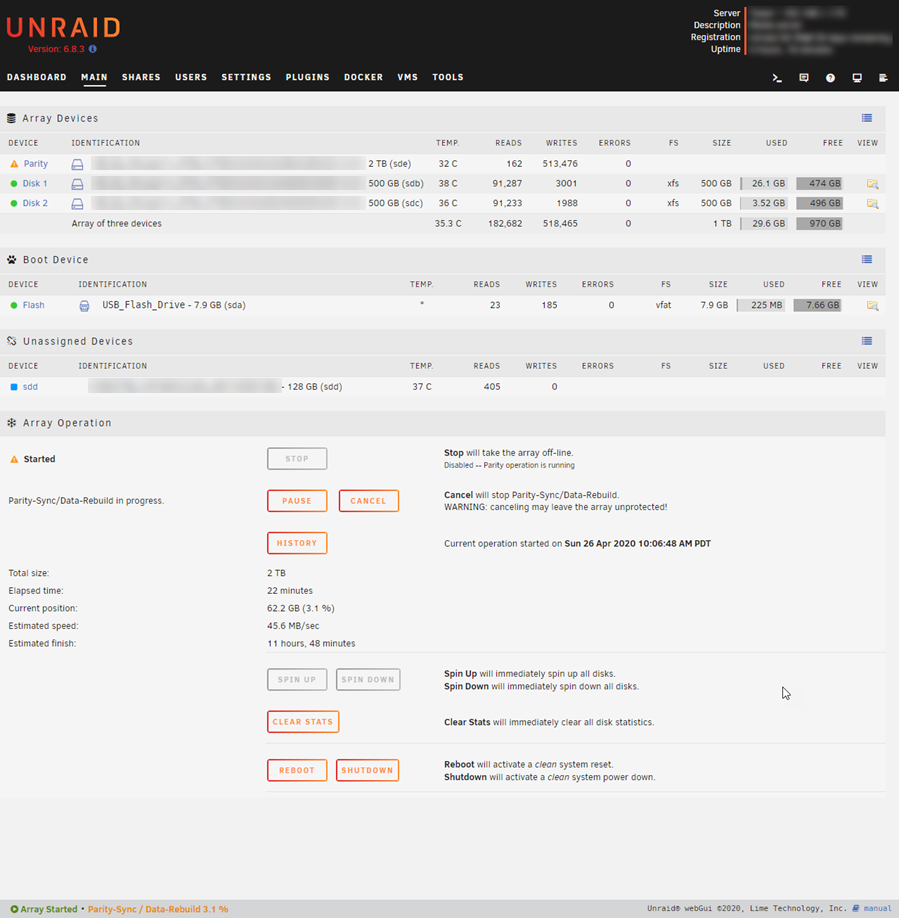Open the system log icon

883,78
